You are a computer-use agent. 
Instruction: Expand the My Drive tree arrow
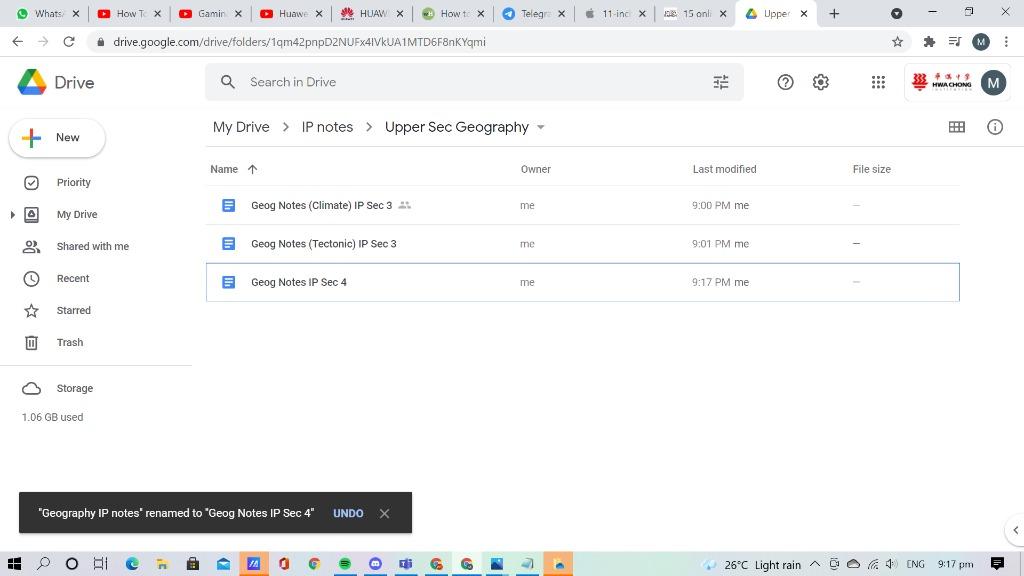pyautogui.click(x=12, y=215)
